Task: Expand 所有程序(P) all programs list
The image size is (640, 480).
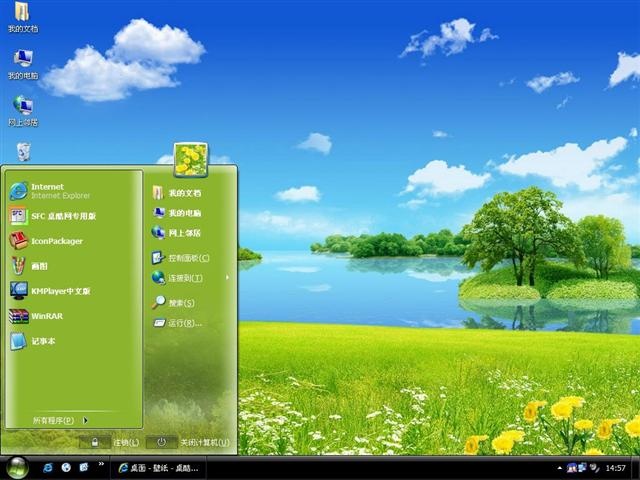Action: coord(60,420)
